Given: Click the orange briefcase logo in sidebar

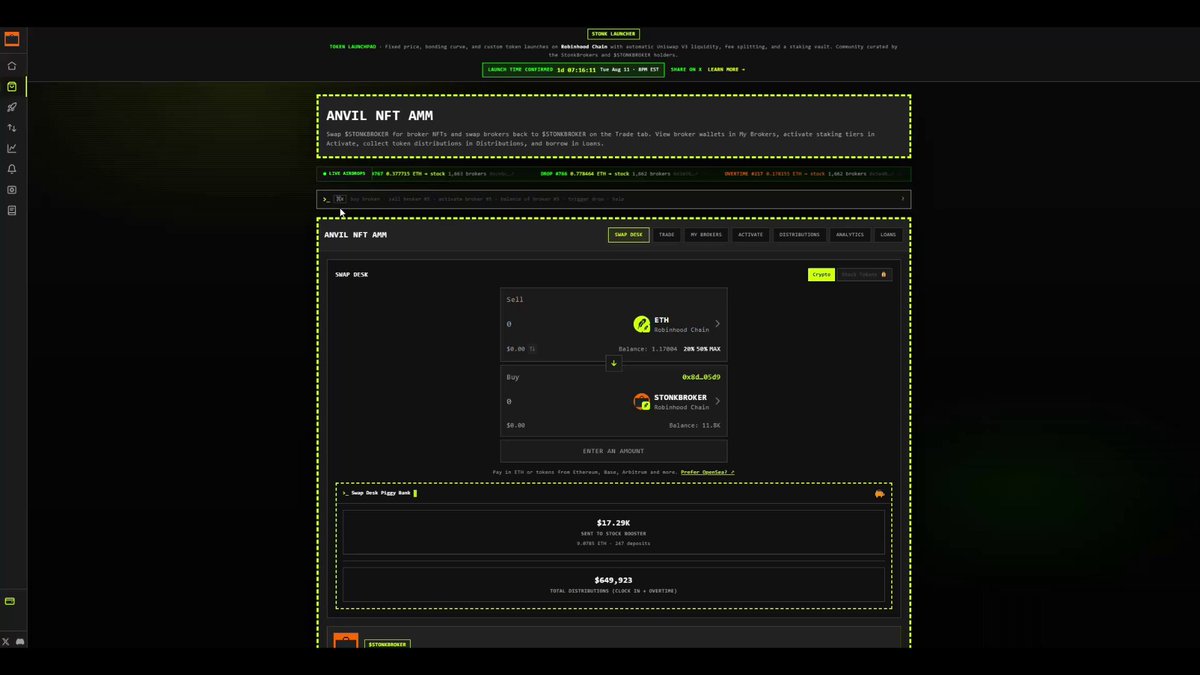Looking at the screenshot, I should tap(12, 39).
